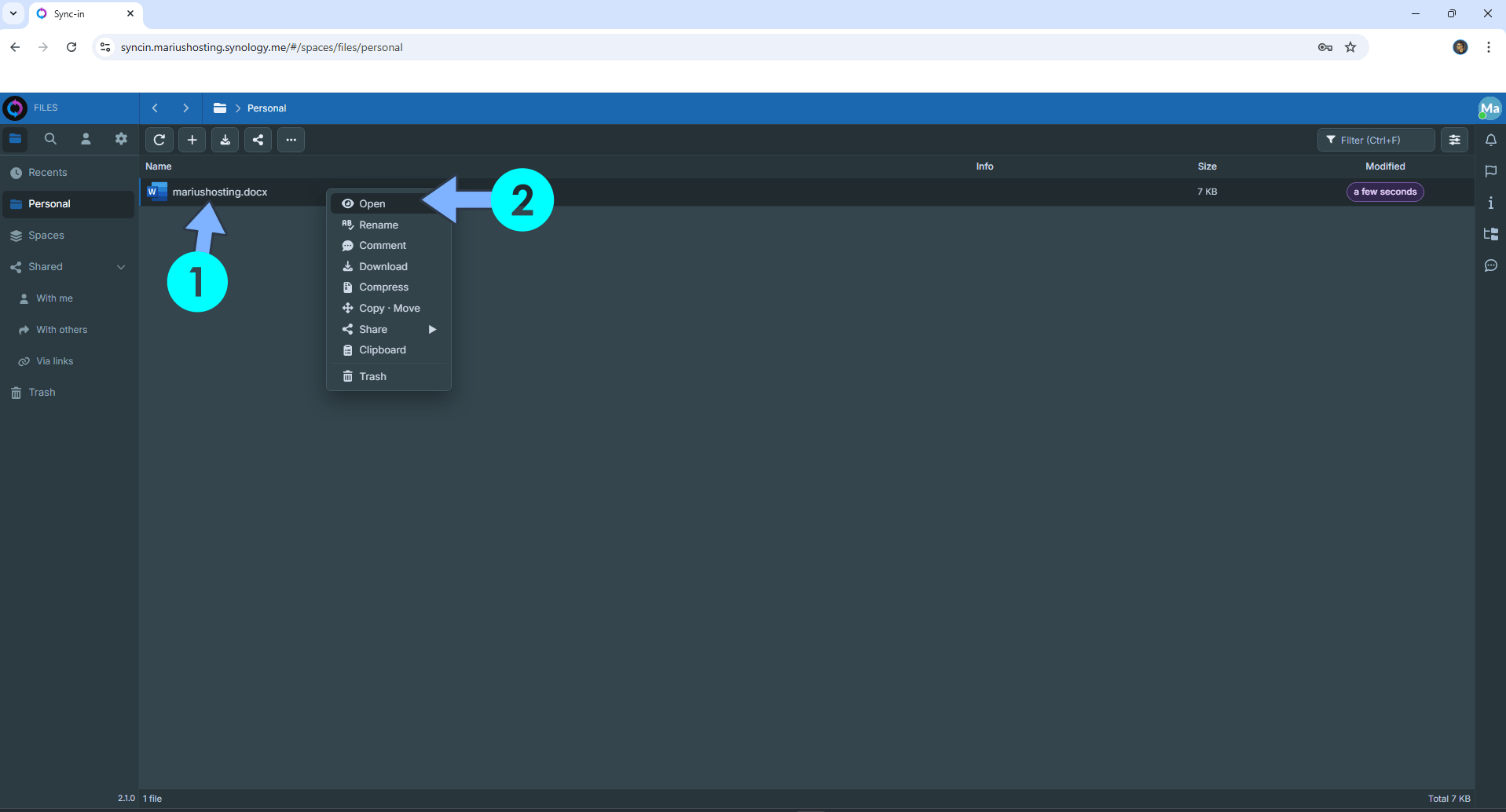Open the Trash section
Image resolution: width=1506 pixels, height=812 pixels.
pos(41,392)
